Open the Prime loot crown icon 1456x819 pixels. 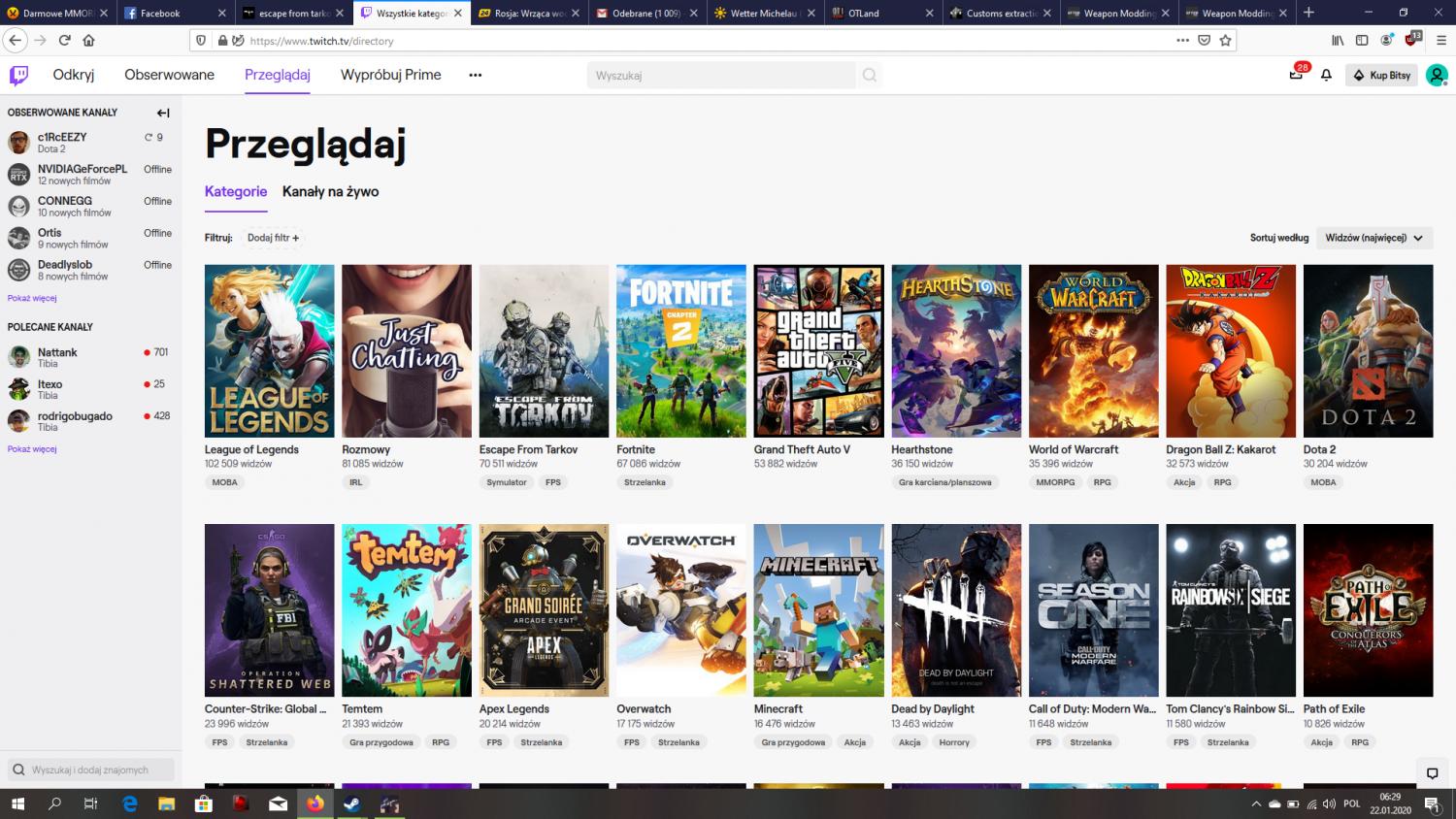[x=1296, y=76]
